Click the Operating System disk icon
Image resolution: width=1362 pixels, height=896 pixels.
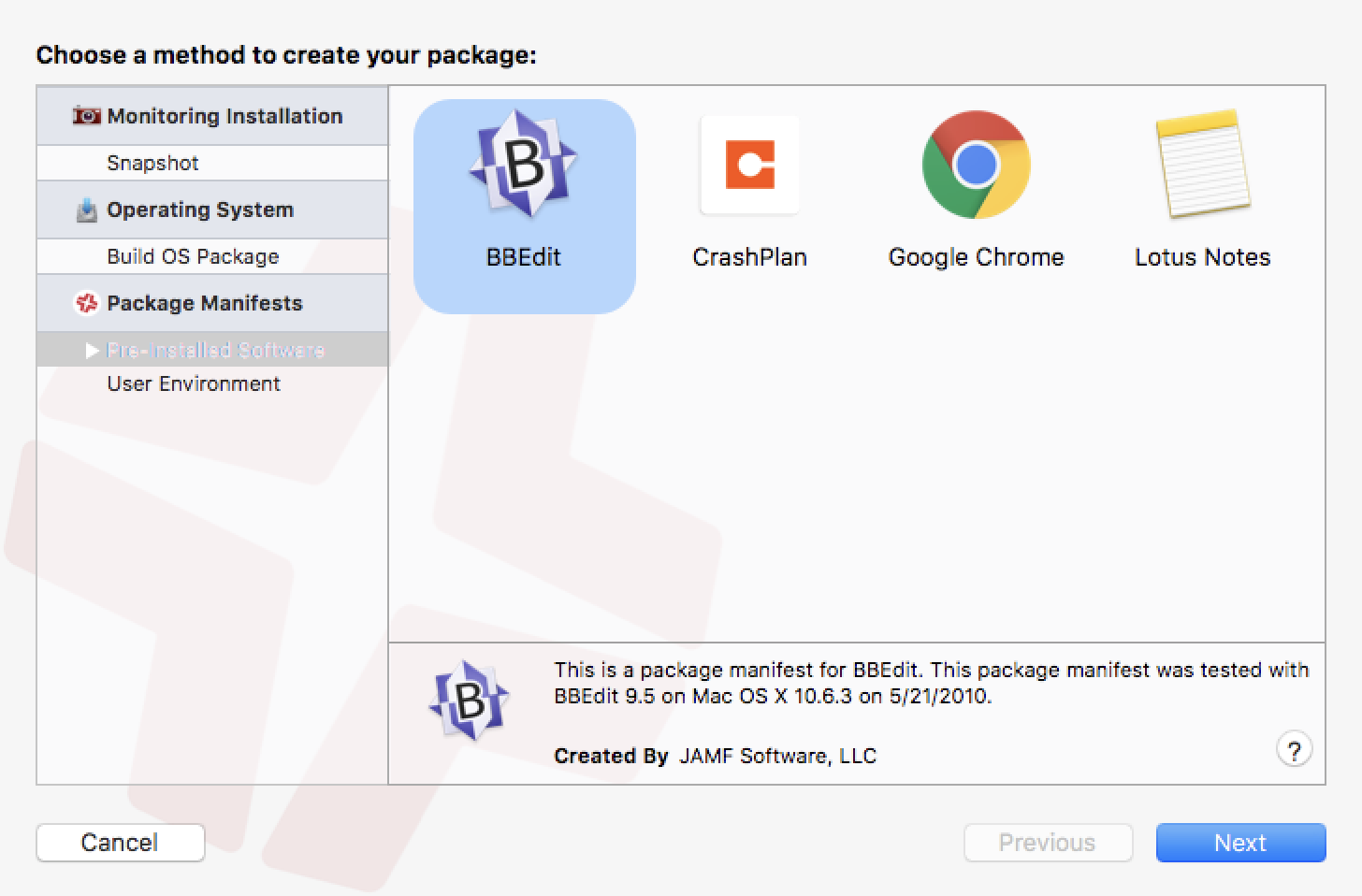coord(86,210)
